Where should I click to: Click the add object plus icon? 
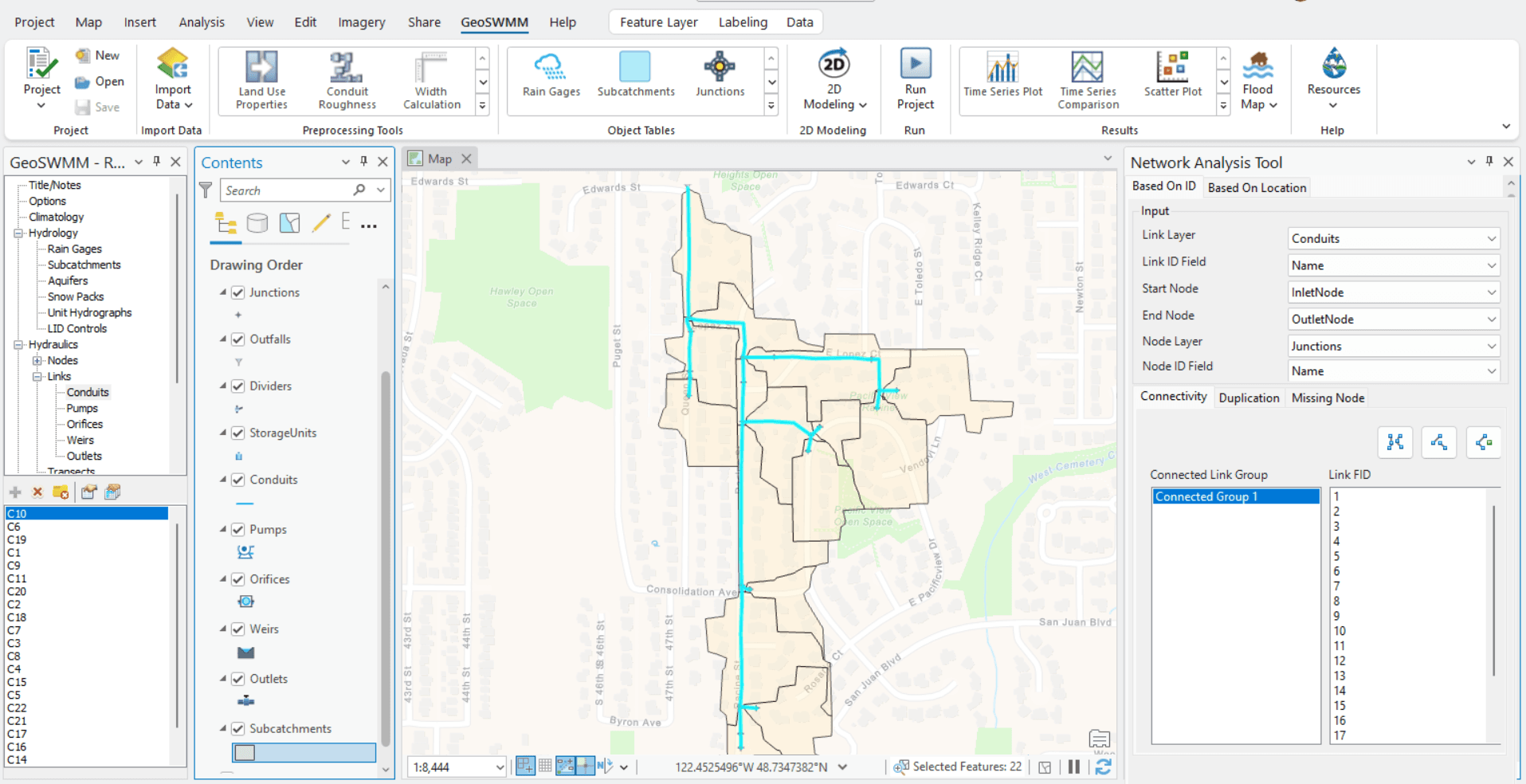tap(15, 492)
